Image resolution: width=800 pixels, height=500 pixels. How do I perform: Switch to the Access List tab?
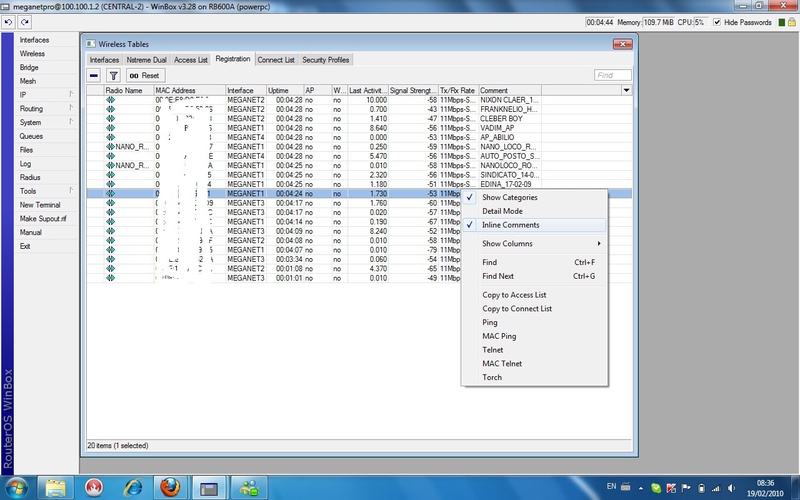pos(191,60)
